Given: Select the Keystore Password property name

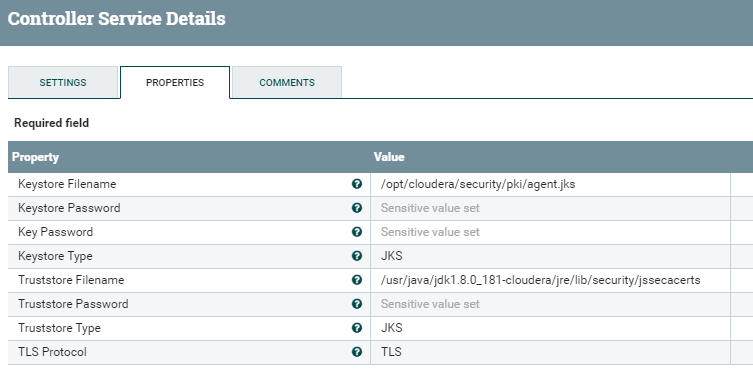Looking at the screenshot, I should coord(69,208).
